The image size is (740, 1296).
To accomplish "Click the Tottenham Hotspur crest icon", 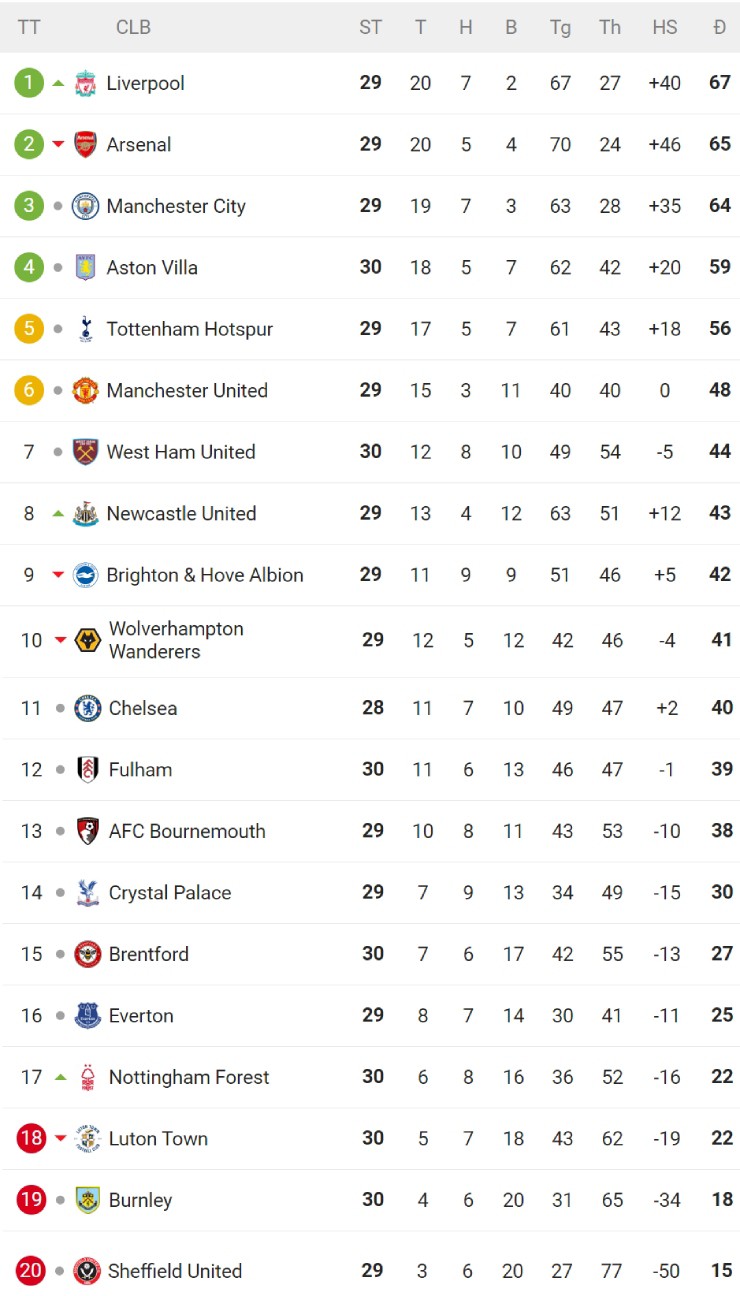I will [86, 329].
